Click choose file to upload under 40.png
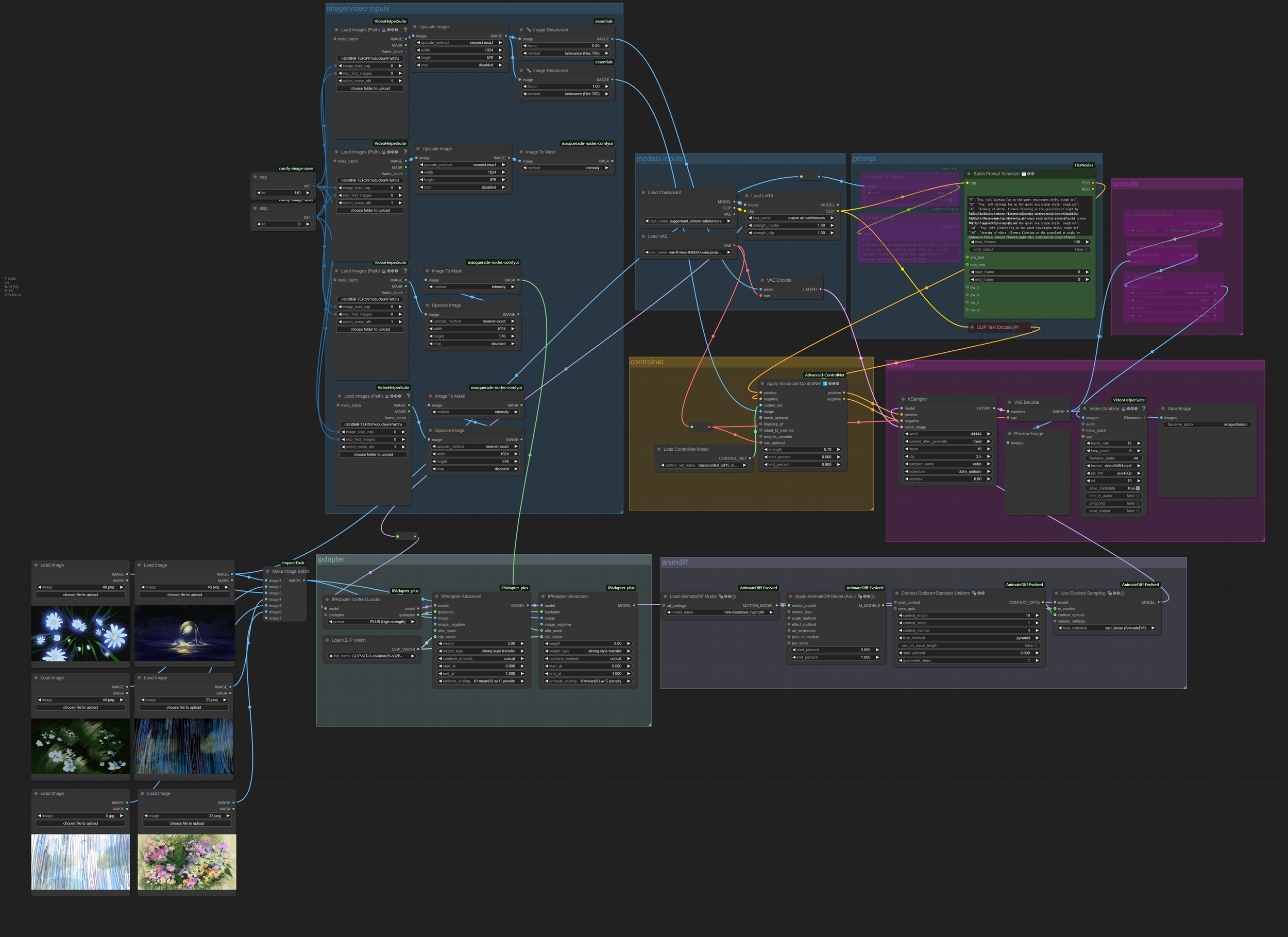The width and height of the screenshot is (1288, 937). tap(81, 594)
